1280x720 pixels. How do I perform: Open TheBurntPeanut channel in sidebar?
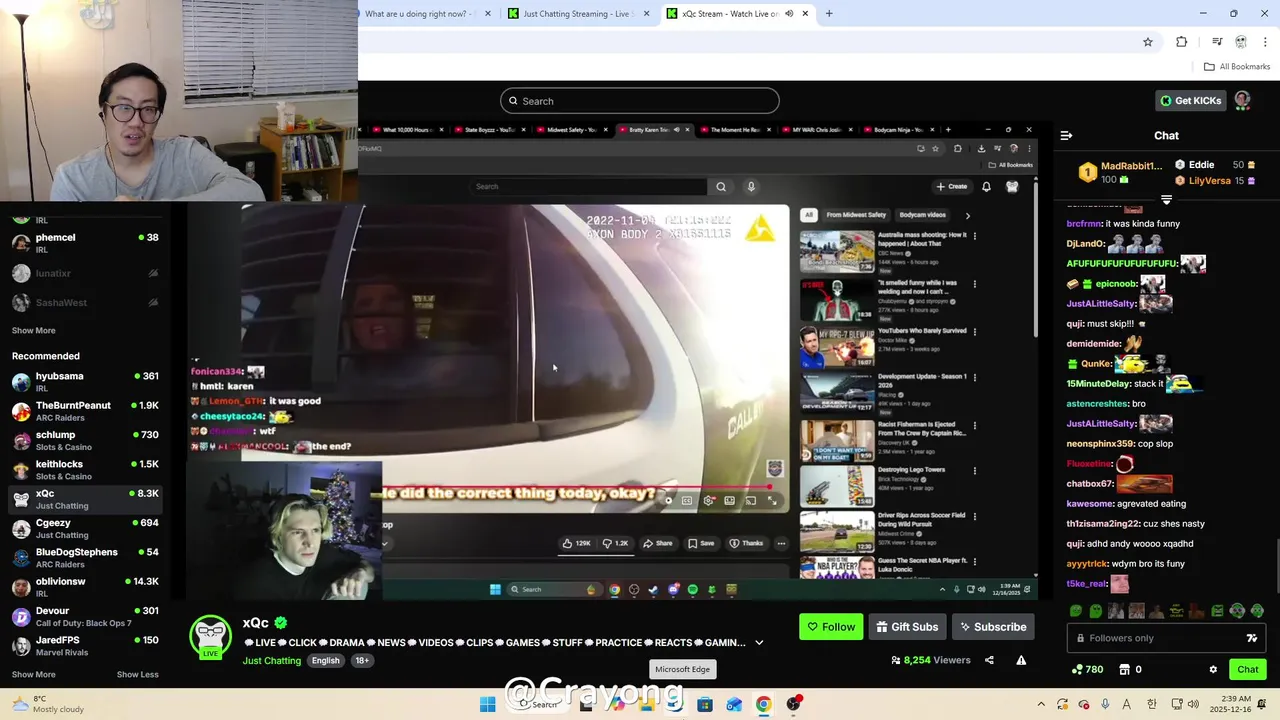tap(86, 411)
